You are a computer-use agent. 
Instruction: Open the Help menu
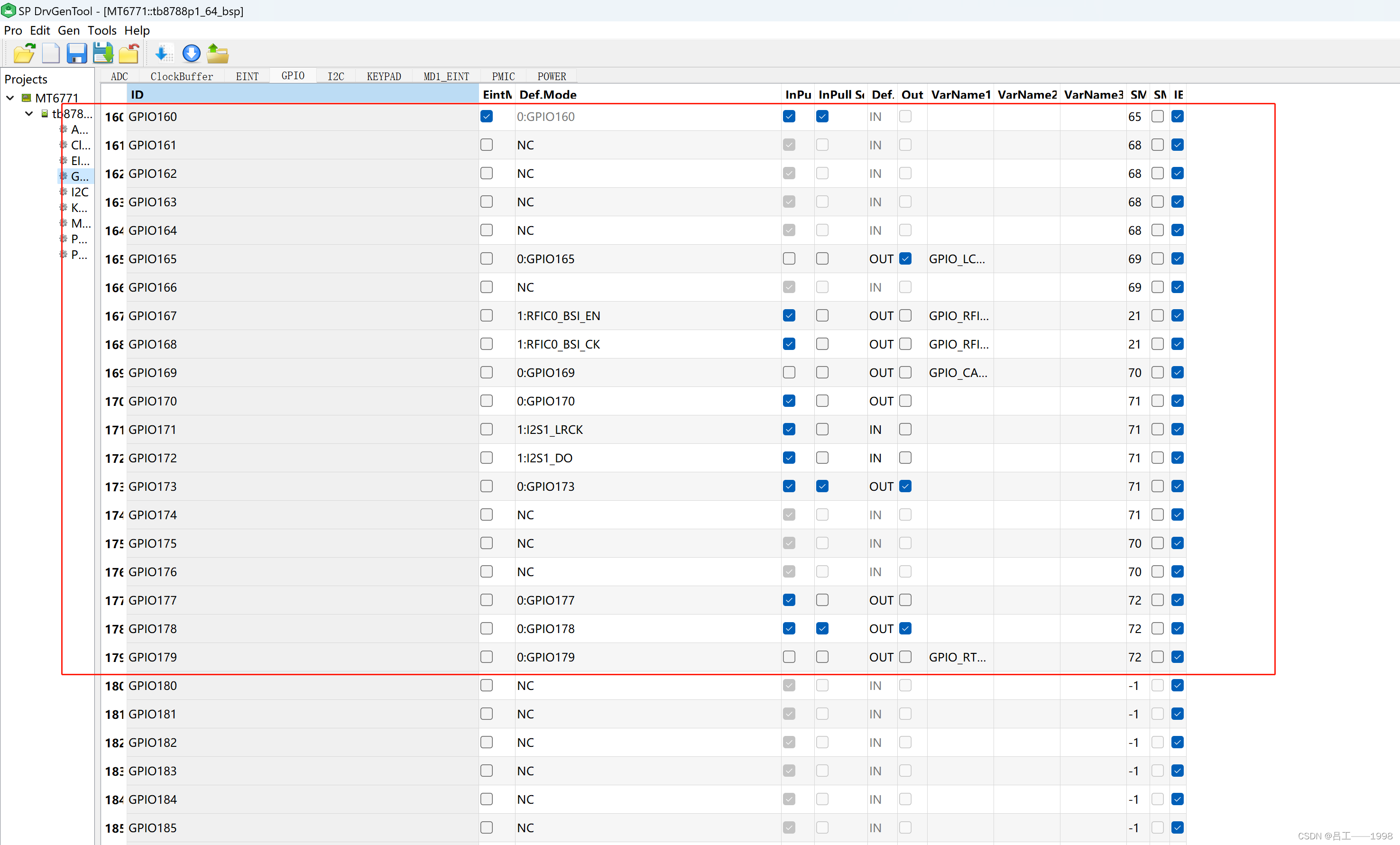click(x=137, y=30)
